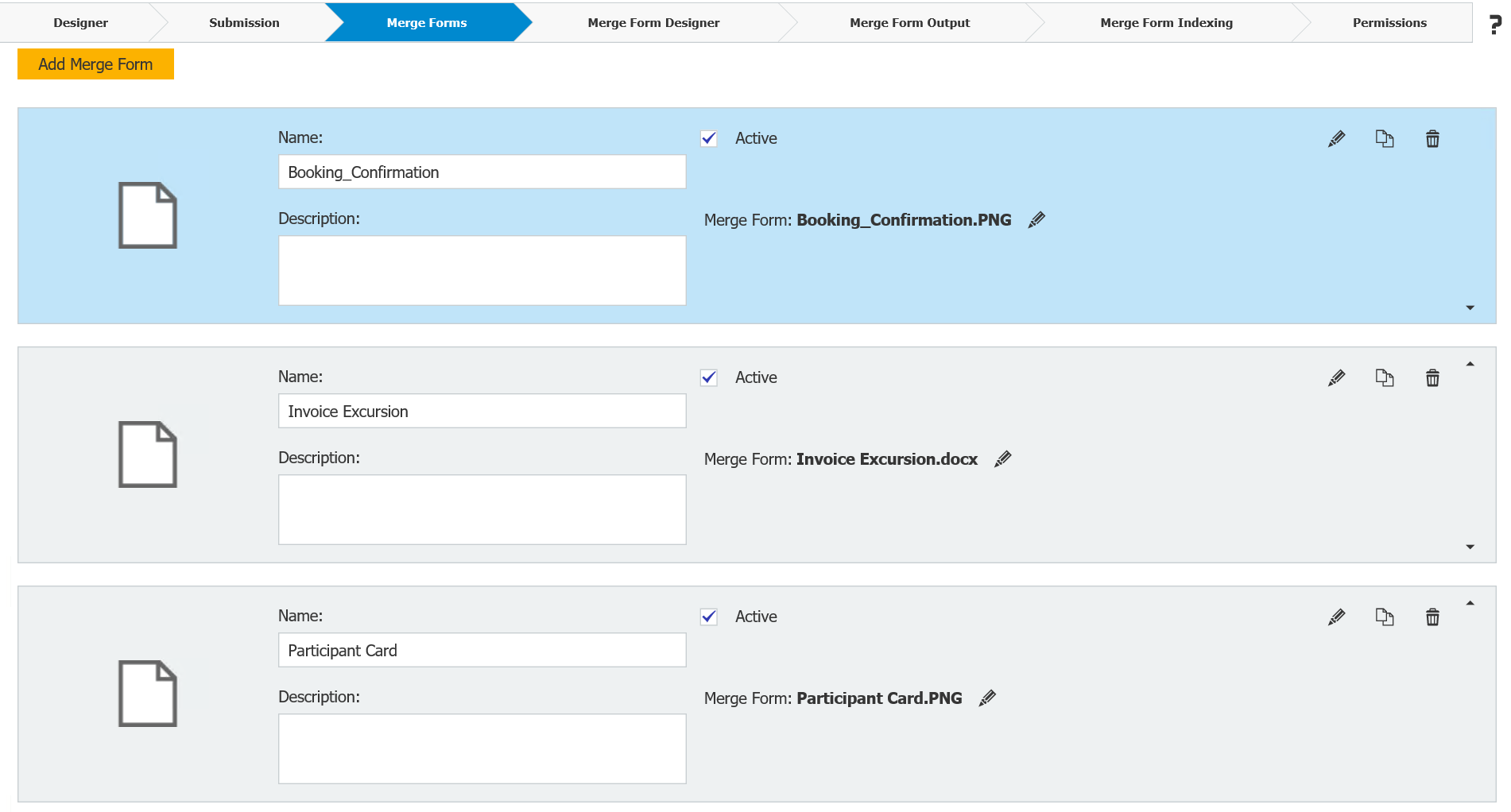Duplicate the Participant Card merge form
Viewport: 1511px width, 812px height.
(1385, 617)
